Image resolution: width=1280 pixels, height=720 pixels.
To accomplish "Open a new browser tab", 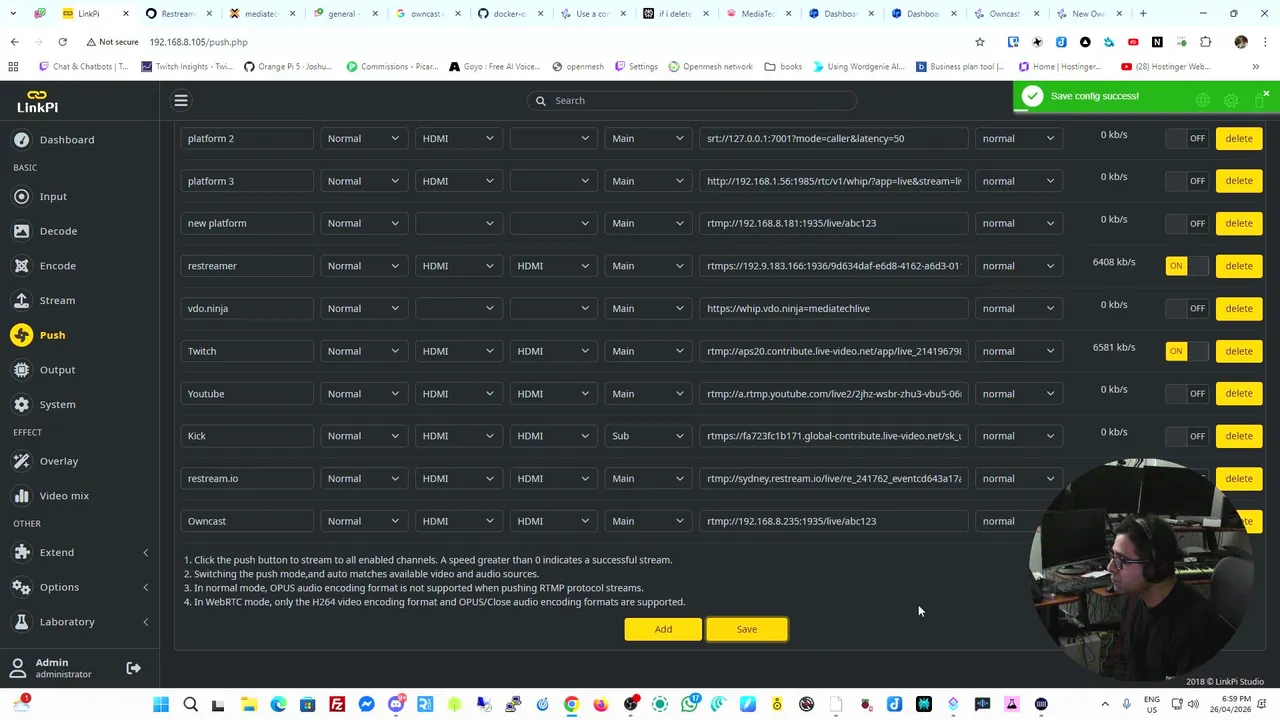I will point(1143,14).
